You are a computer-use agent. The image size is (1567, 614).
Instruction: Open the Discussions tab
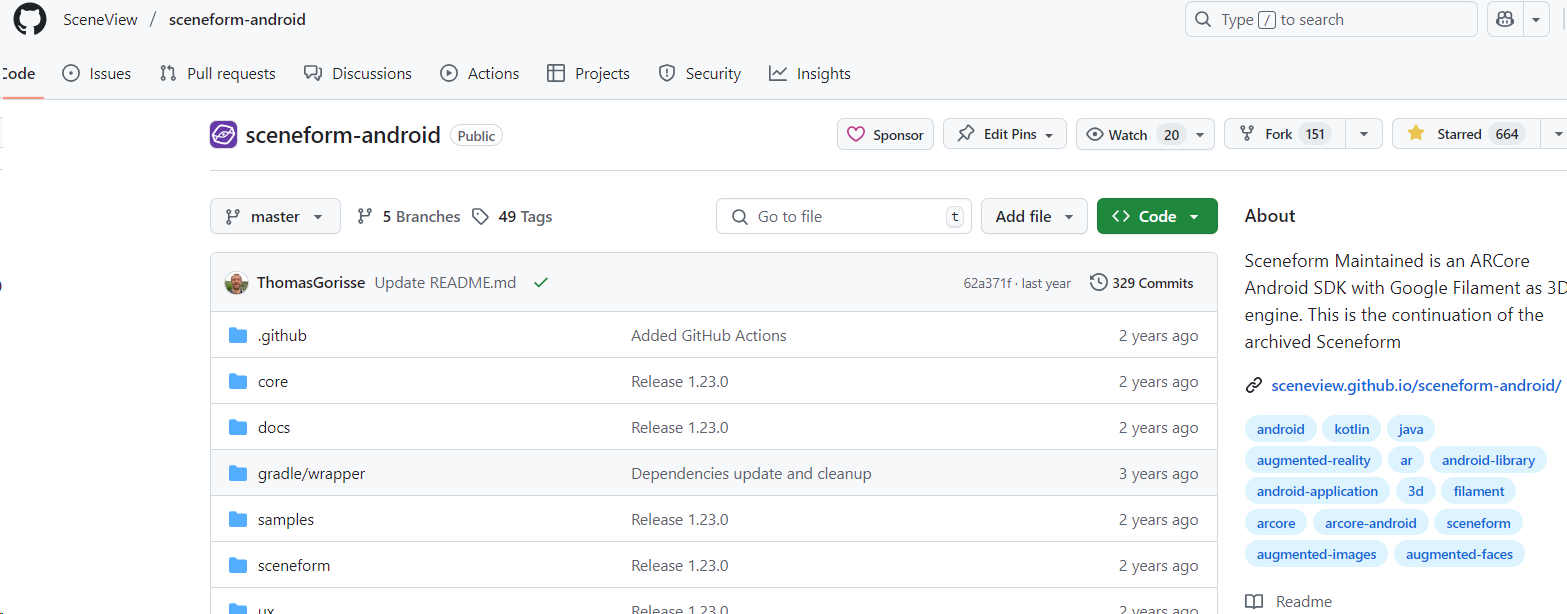pos(358,73)
